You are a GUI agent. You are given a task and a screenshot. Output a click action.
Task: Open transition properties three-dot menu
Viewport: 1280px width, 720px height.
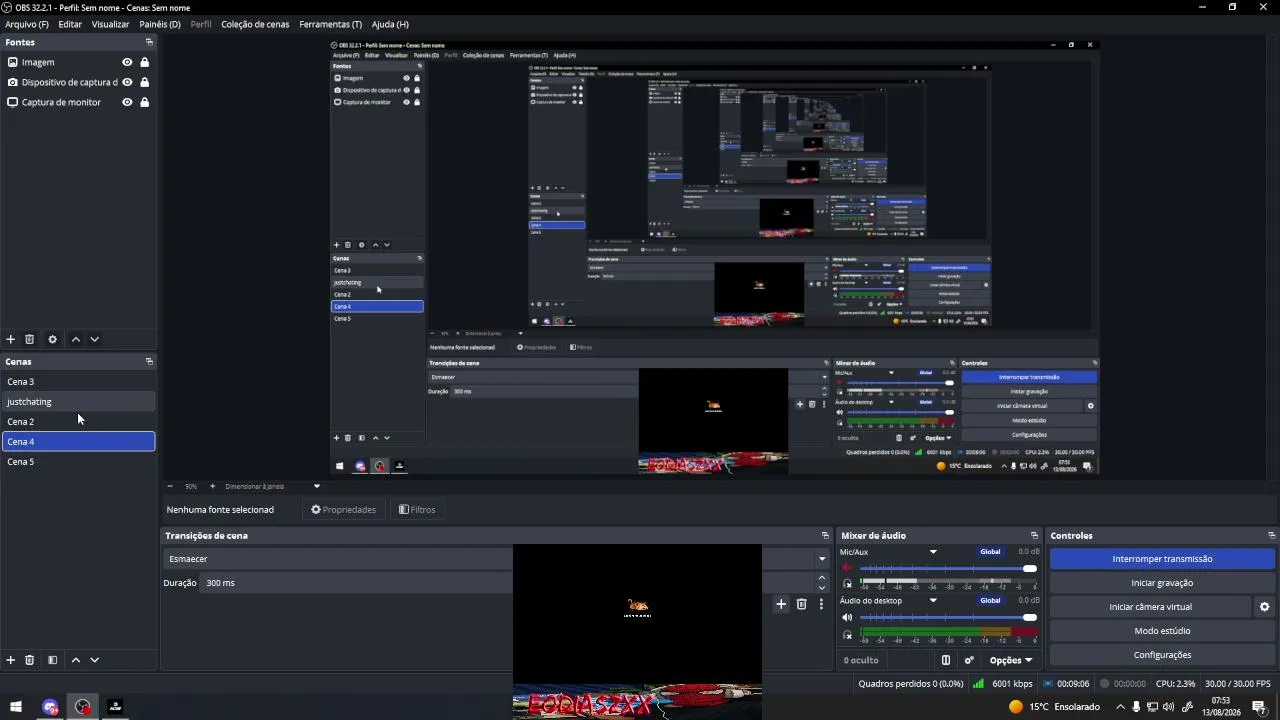[x=822, y=604]
